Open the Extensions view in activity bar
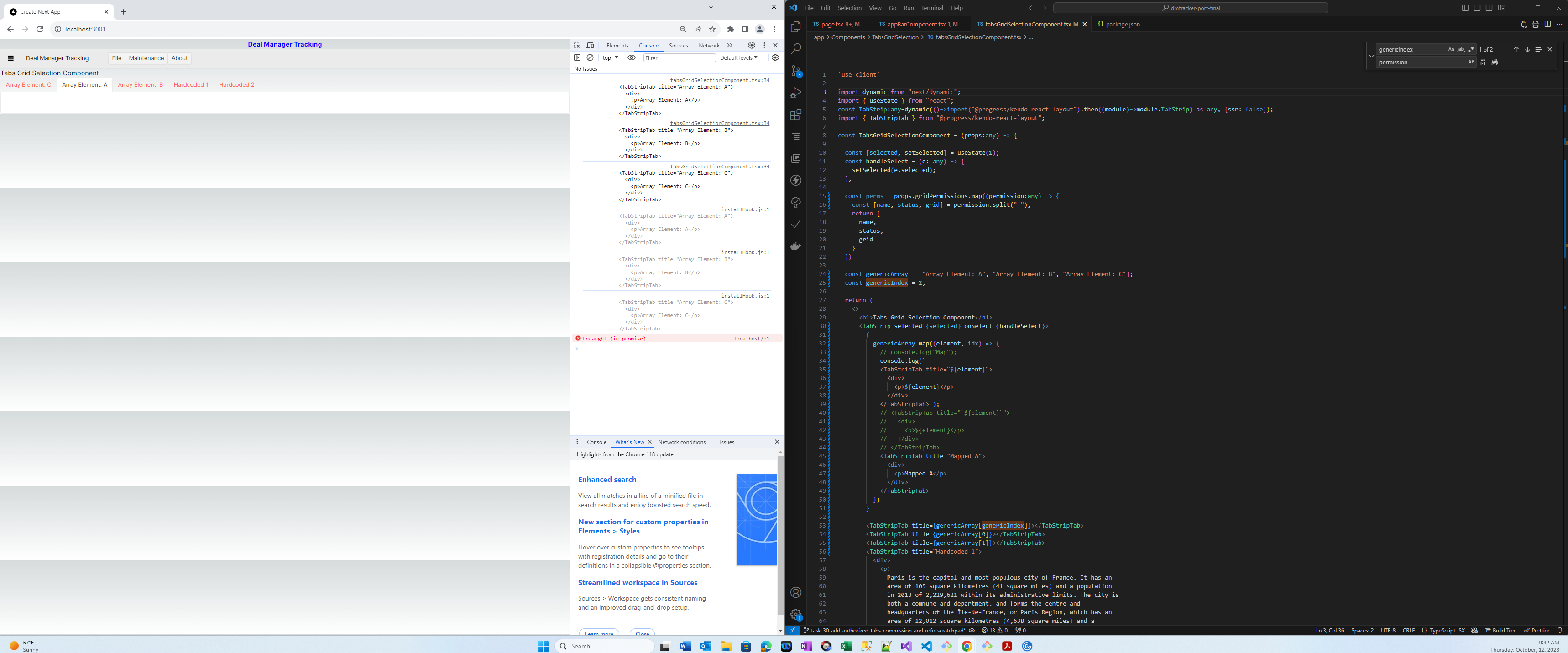This screenshot has width=1568, height=653. pos(795,115)
